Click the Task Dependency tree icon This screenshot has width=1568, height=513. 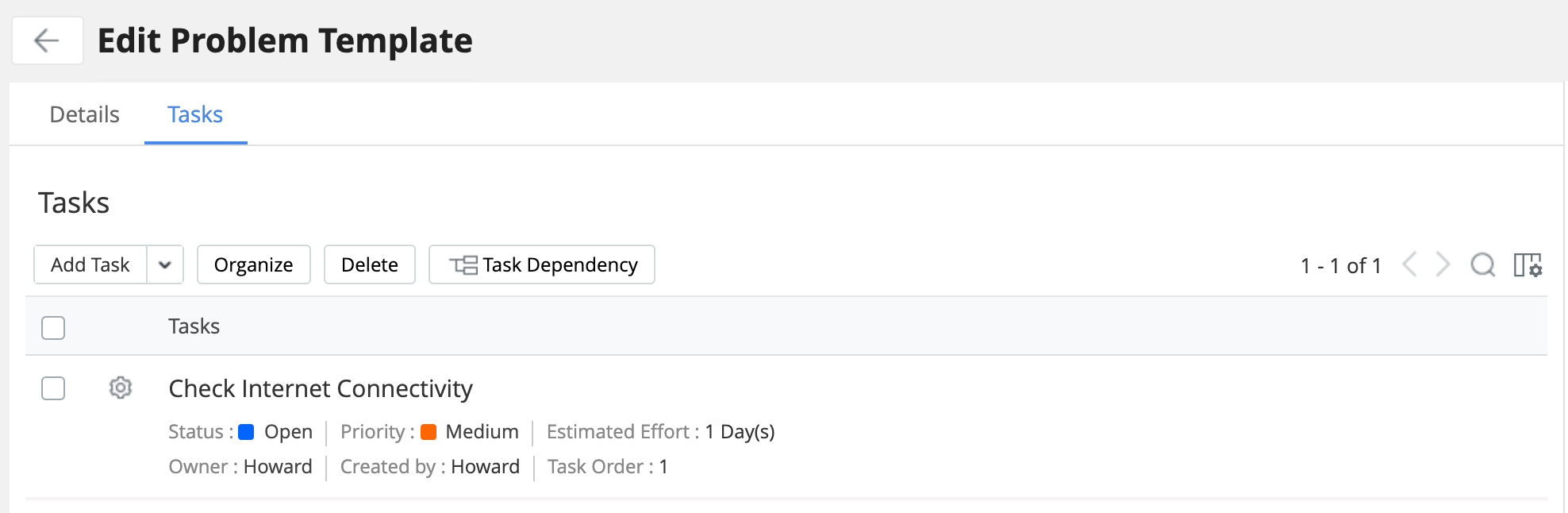(463, 265)
